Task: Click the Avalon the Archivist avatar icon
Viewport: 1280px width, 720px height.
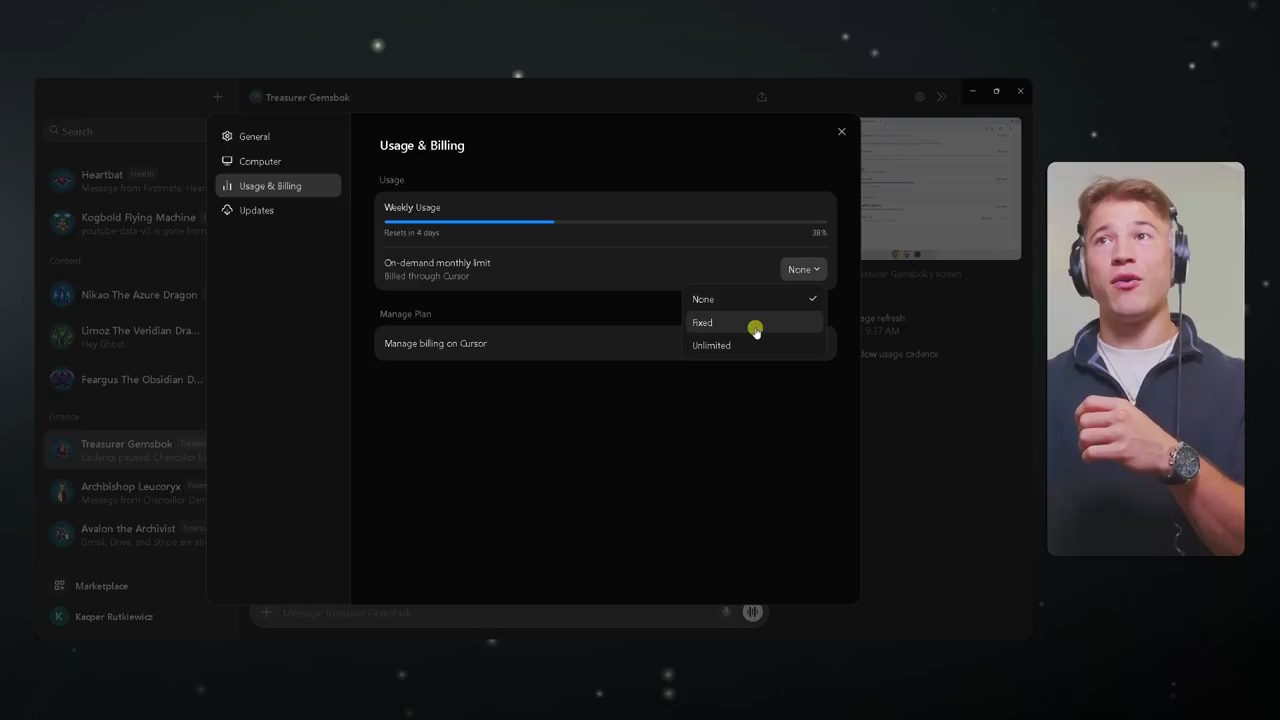Action: click(63, 535)
